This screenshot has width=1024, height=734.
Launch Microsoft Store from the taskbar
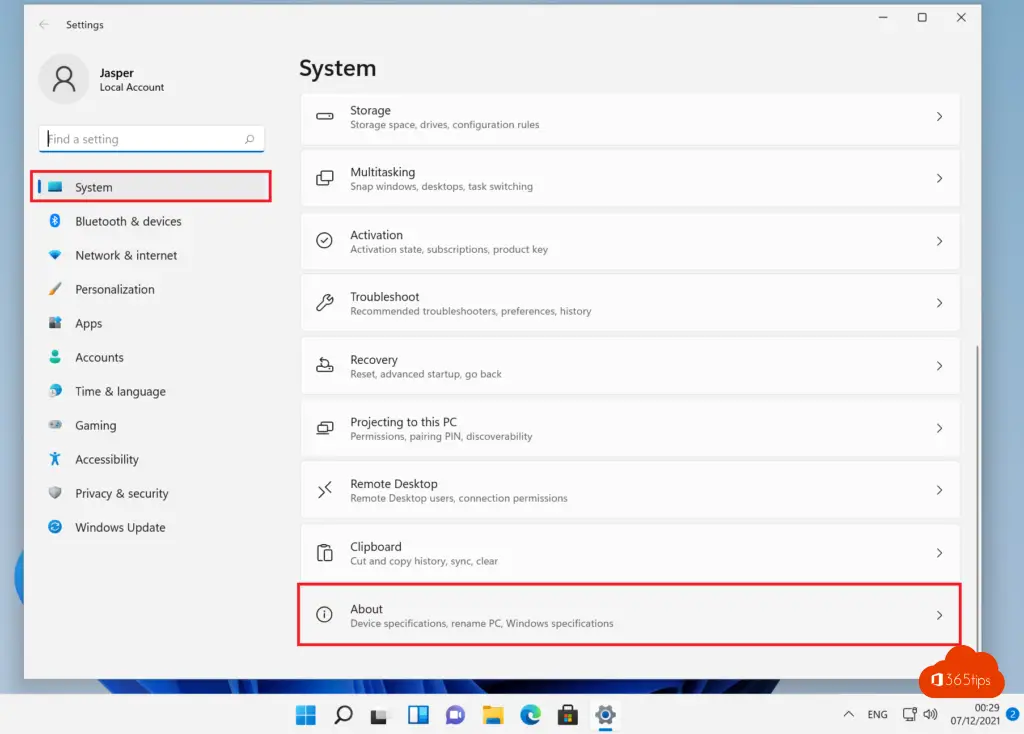coord(567,715)
